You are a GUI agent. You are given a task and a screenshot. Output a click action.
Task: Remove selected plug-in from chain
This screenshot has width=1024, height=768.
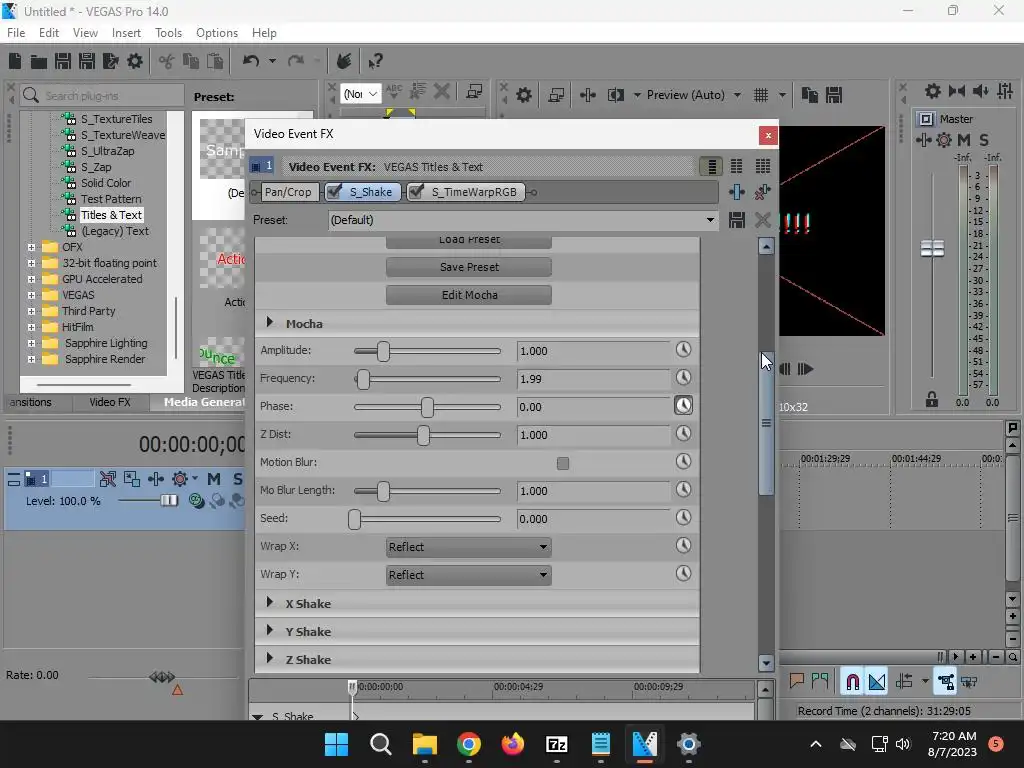pyautogui.click(x=762, y=192)
